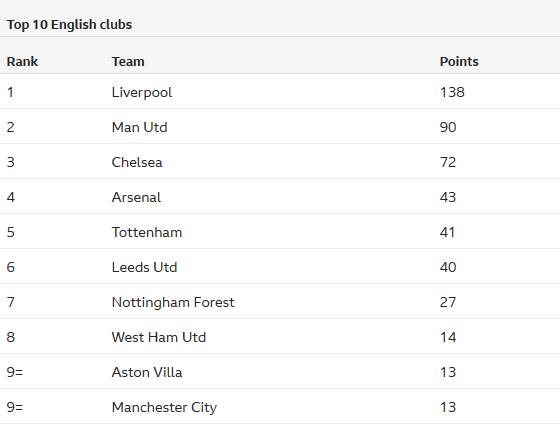Image resolution: width=560 pixels, height=429 pixels.
Task: Click the Rank column header
Action: click(x=22, y=61)
